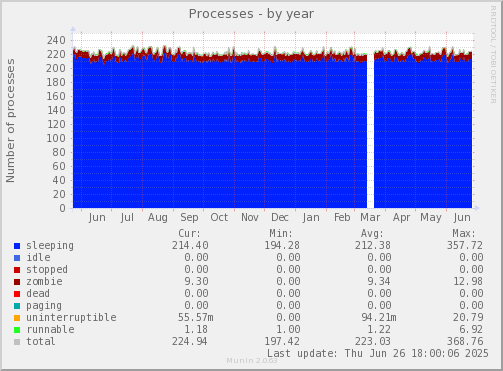Click total average value 223.03
This screenshot has width=503, height=371.
[373, 341]
